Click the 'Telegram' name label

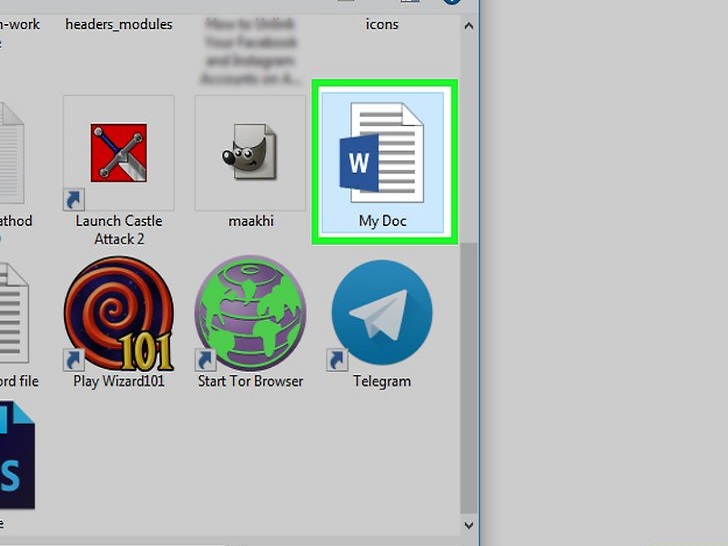pyautogui.click(x=382, y=381)
